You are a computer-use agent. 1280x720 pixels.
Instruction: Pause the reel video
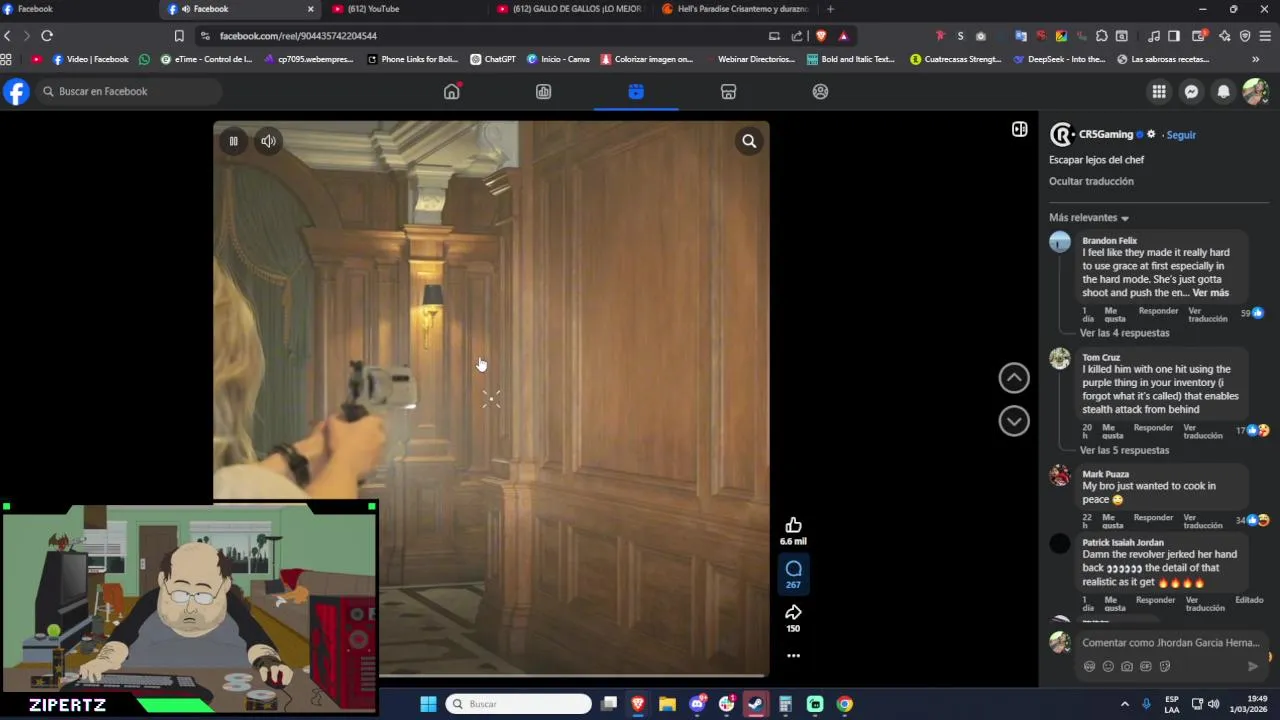[233, 141]
